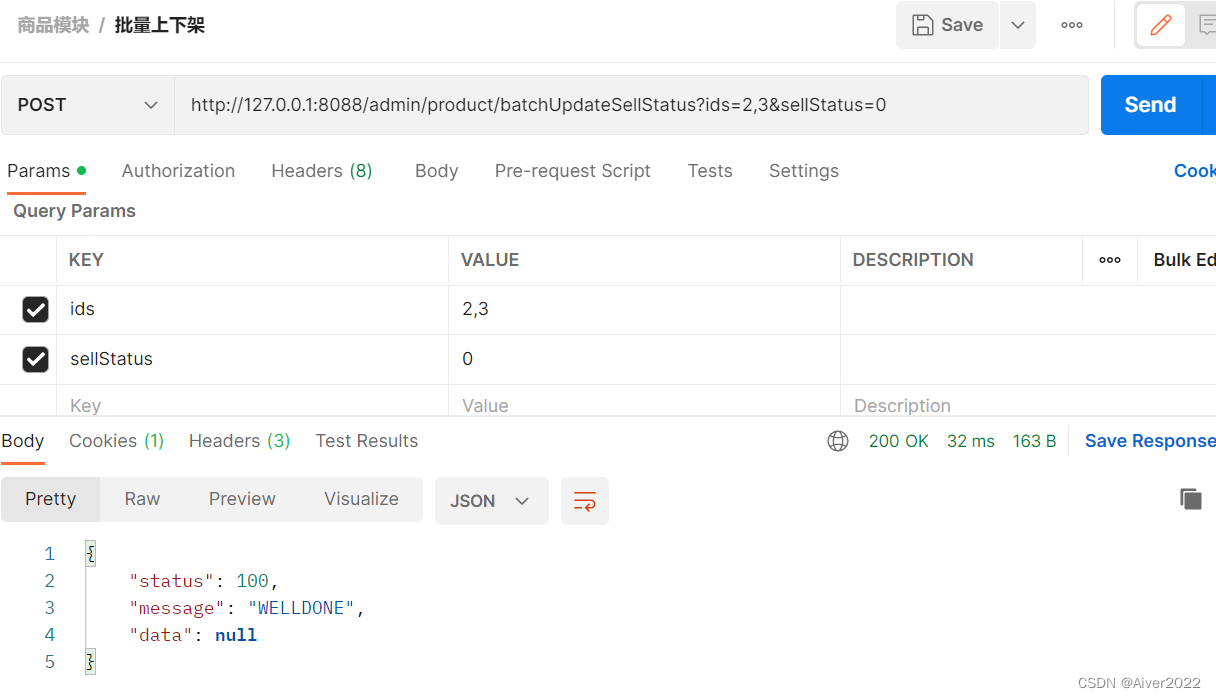Click the Save button

point(947,25)
